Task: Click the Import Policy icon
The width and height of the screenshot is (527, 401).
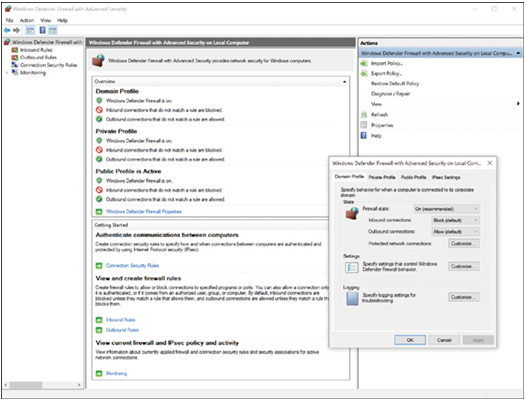Action: coord(364,63)
